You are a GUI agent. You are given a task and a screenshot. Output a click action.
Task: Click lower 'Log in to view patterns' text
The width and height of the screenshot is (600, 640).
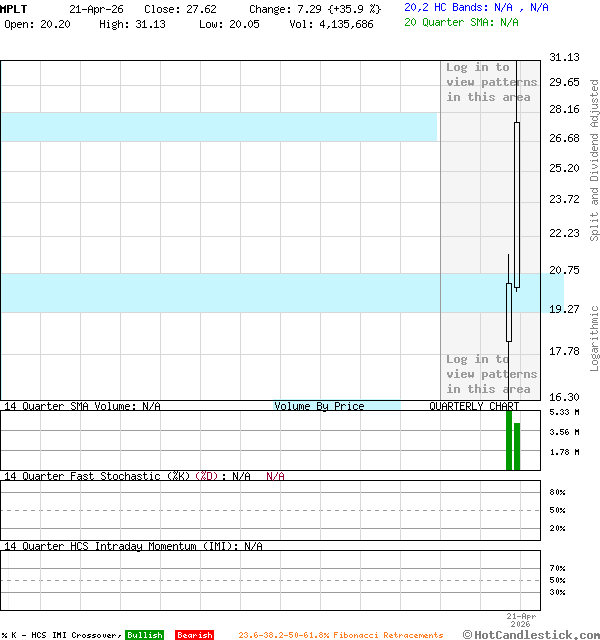491,374
